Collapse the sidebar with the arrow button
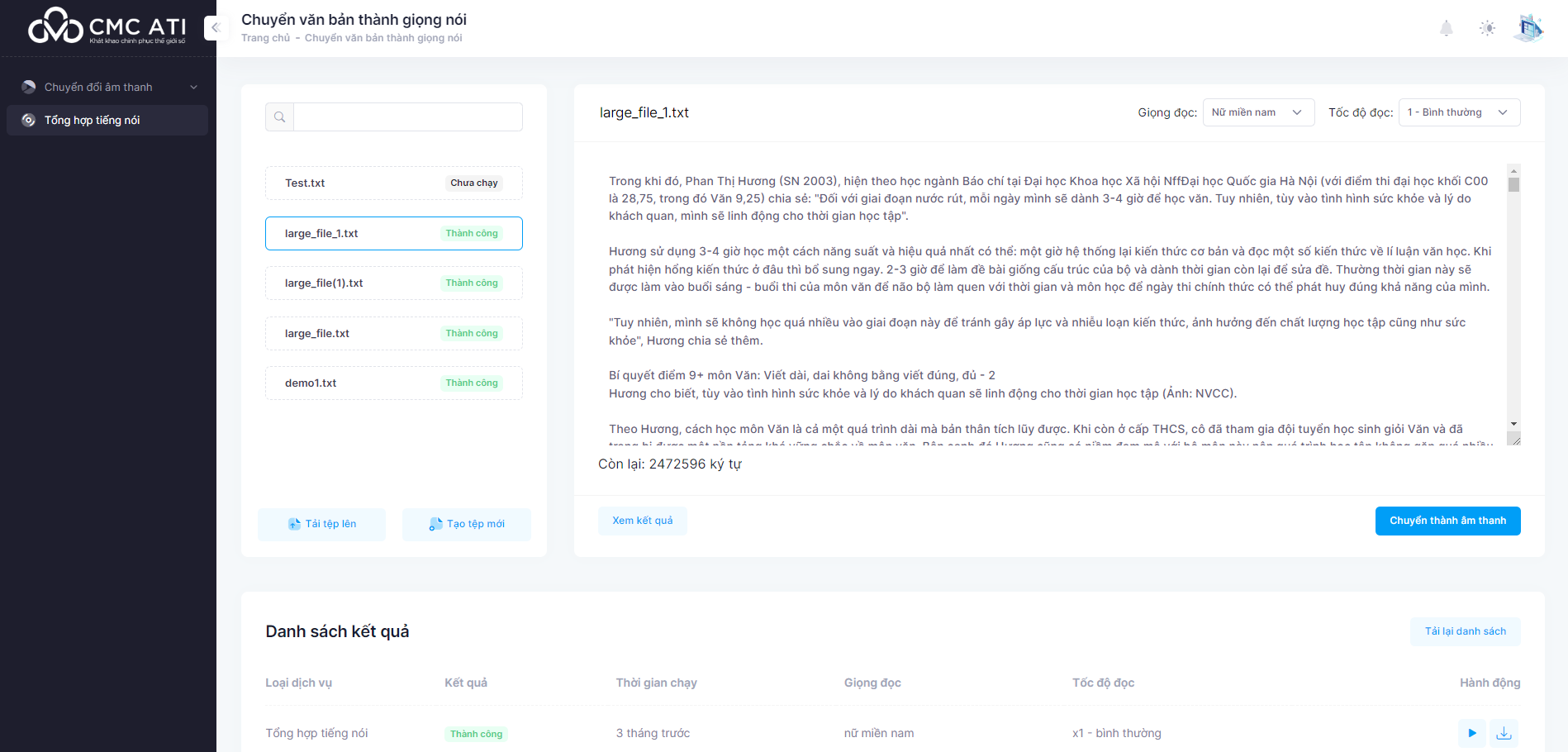The width and height of the screenshot is (1568, 752). pos(216,28)
